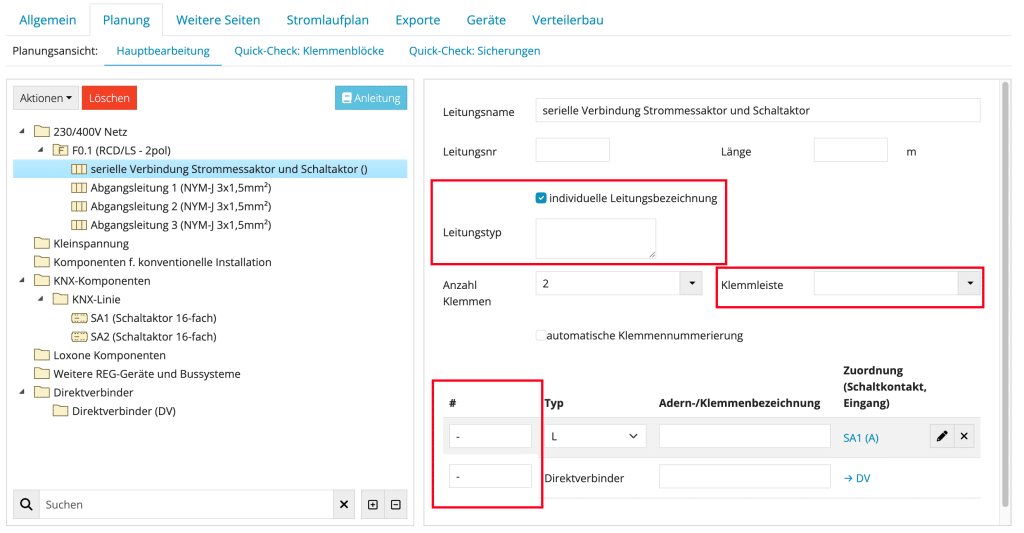Click the 230/400V Netz folder icon
The height and width of the screenshot is (533, 1024).
(42, 131)
